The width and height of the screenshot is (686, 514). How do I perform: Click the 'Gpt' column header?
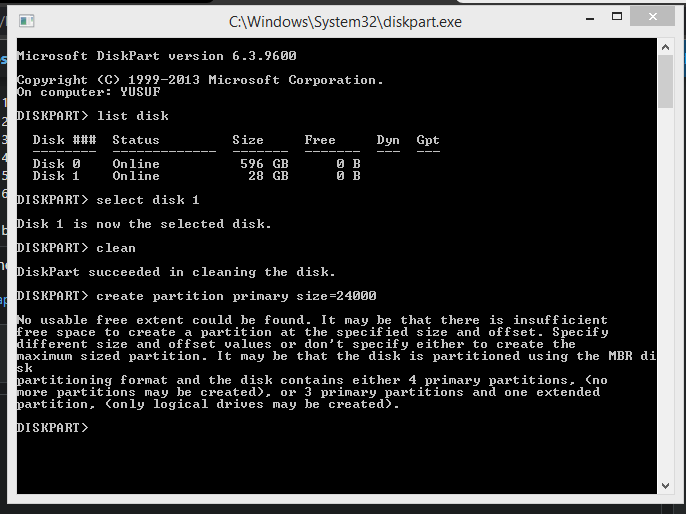(x=428, y=140)
